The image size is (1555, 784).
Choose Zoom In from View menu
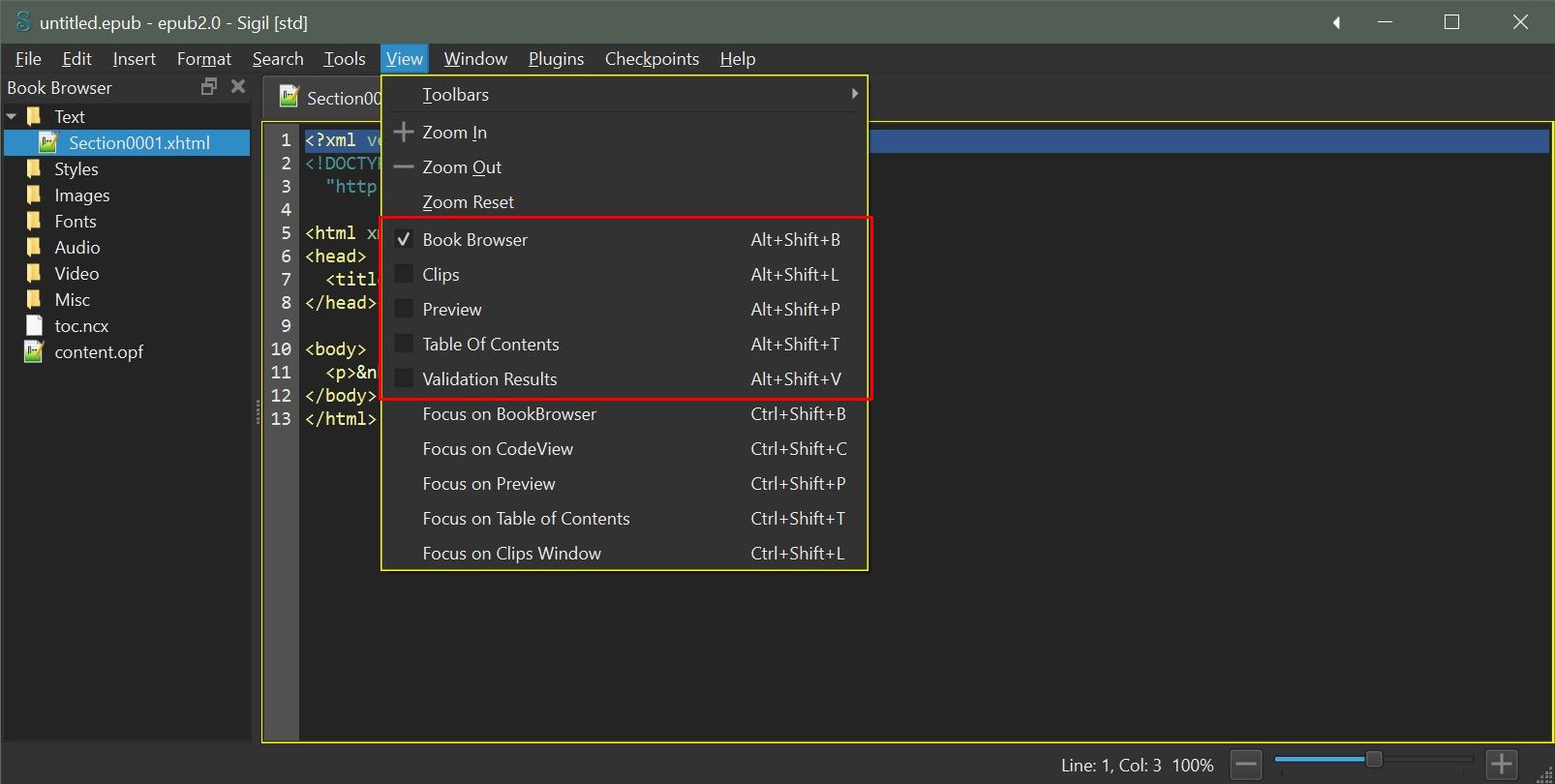click(625, 132)
